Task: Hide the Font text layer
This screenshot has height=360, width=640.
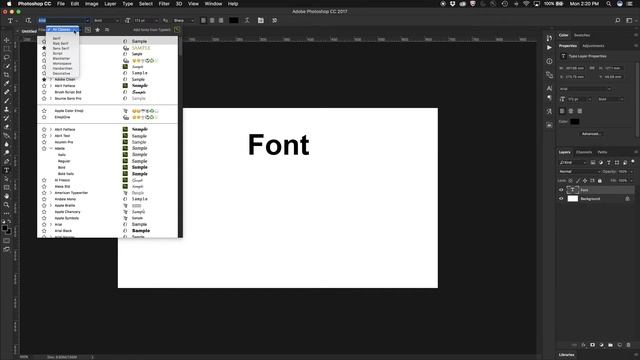Action: [561, 190]
